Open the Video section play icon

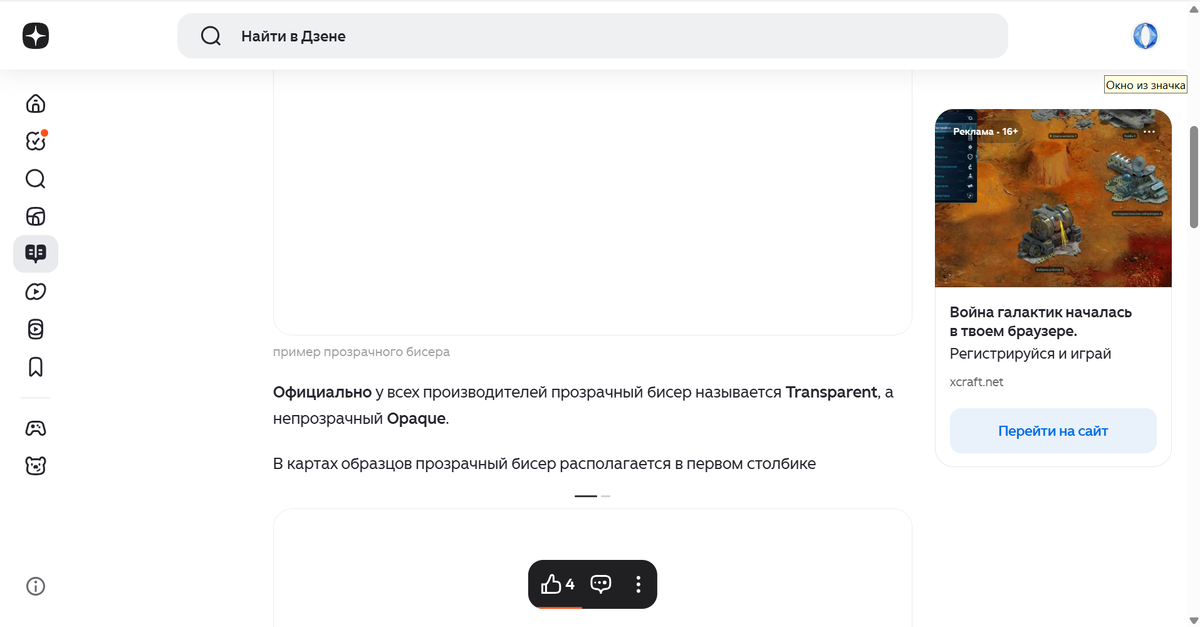tap(35, 291)
